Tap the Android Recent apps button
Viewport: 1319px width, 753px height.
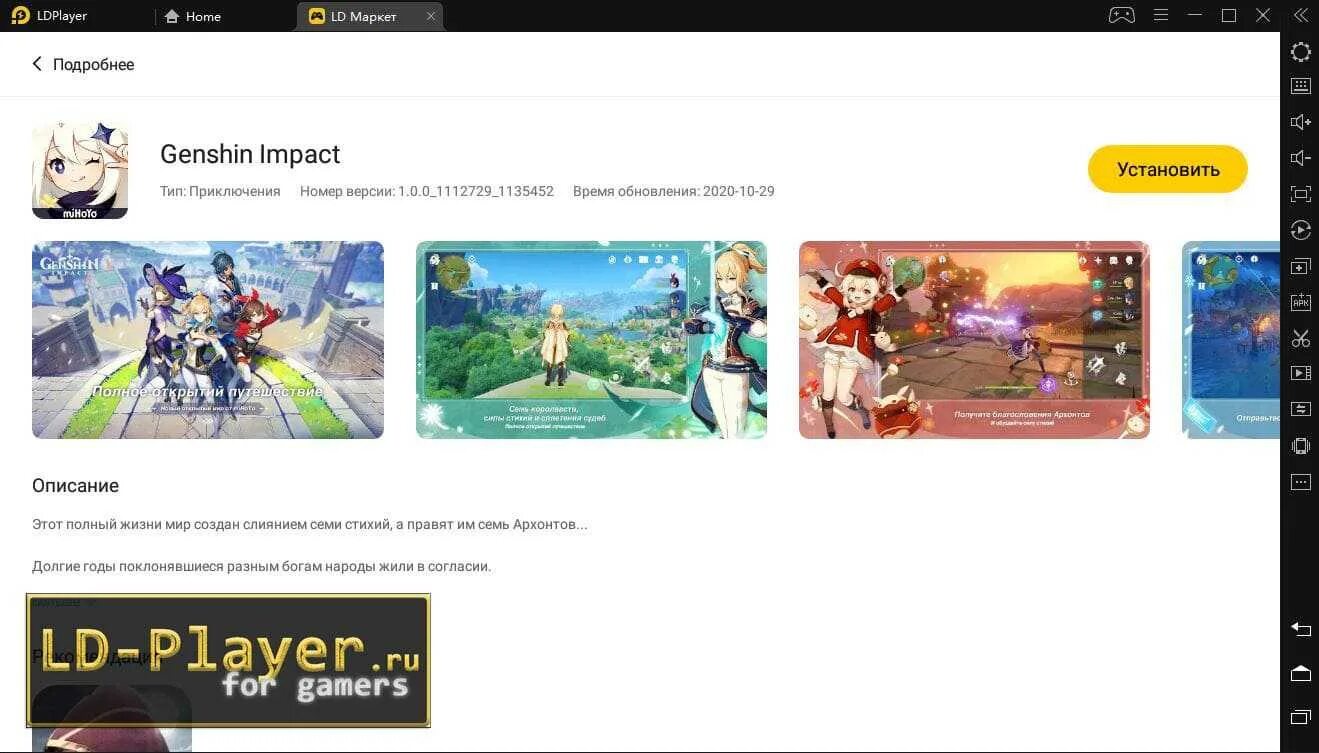pyautogui.click(x=1300, y=717)
